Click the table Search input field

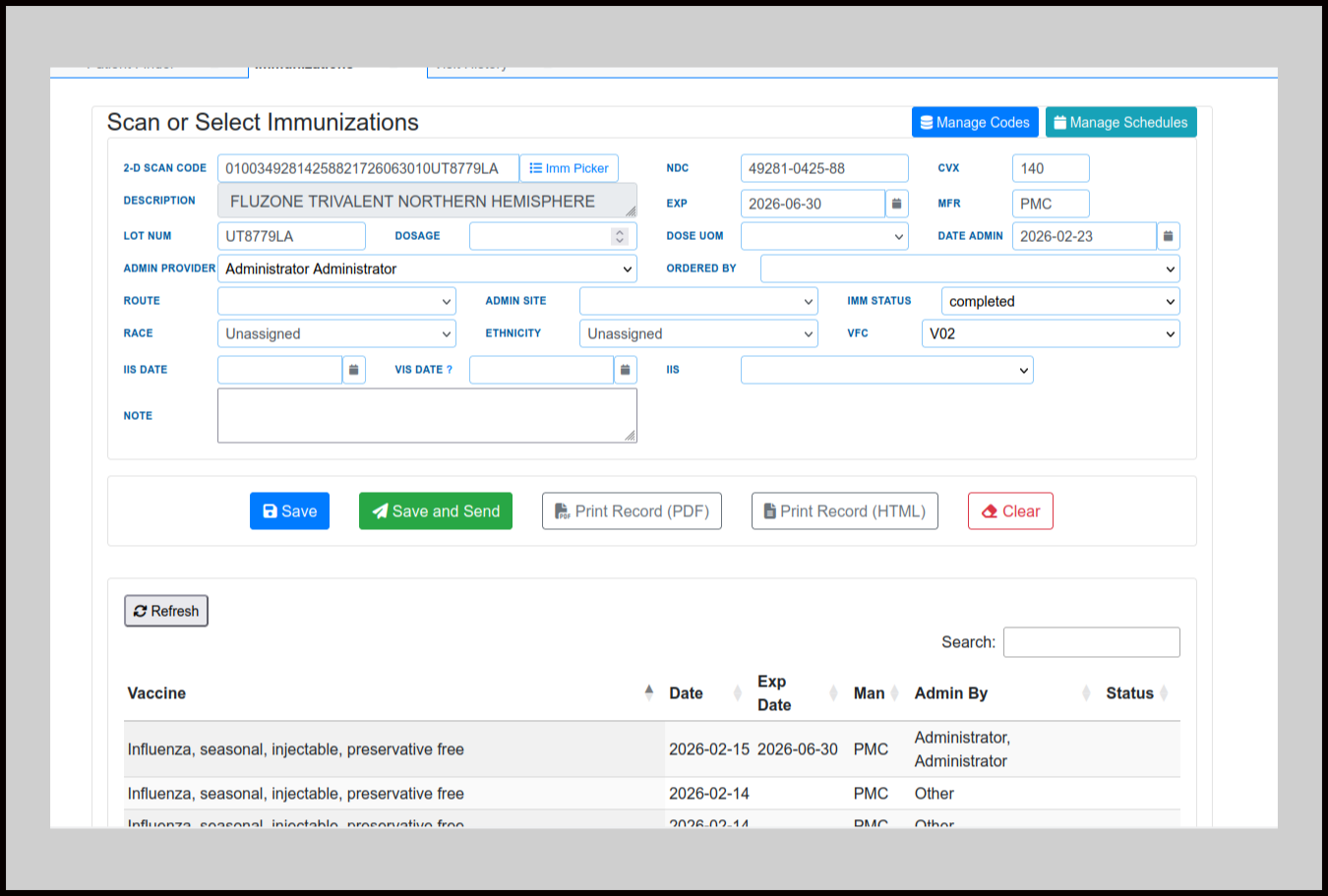click(x=1091, y=642)
